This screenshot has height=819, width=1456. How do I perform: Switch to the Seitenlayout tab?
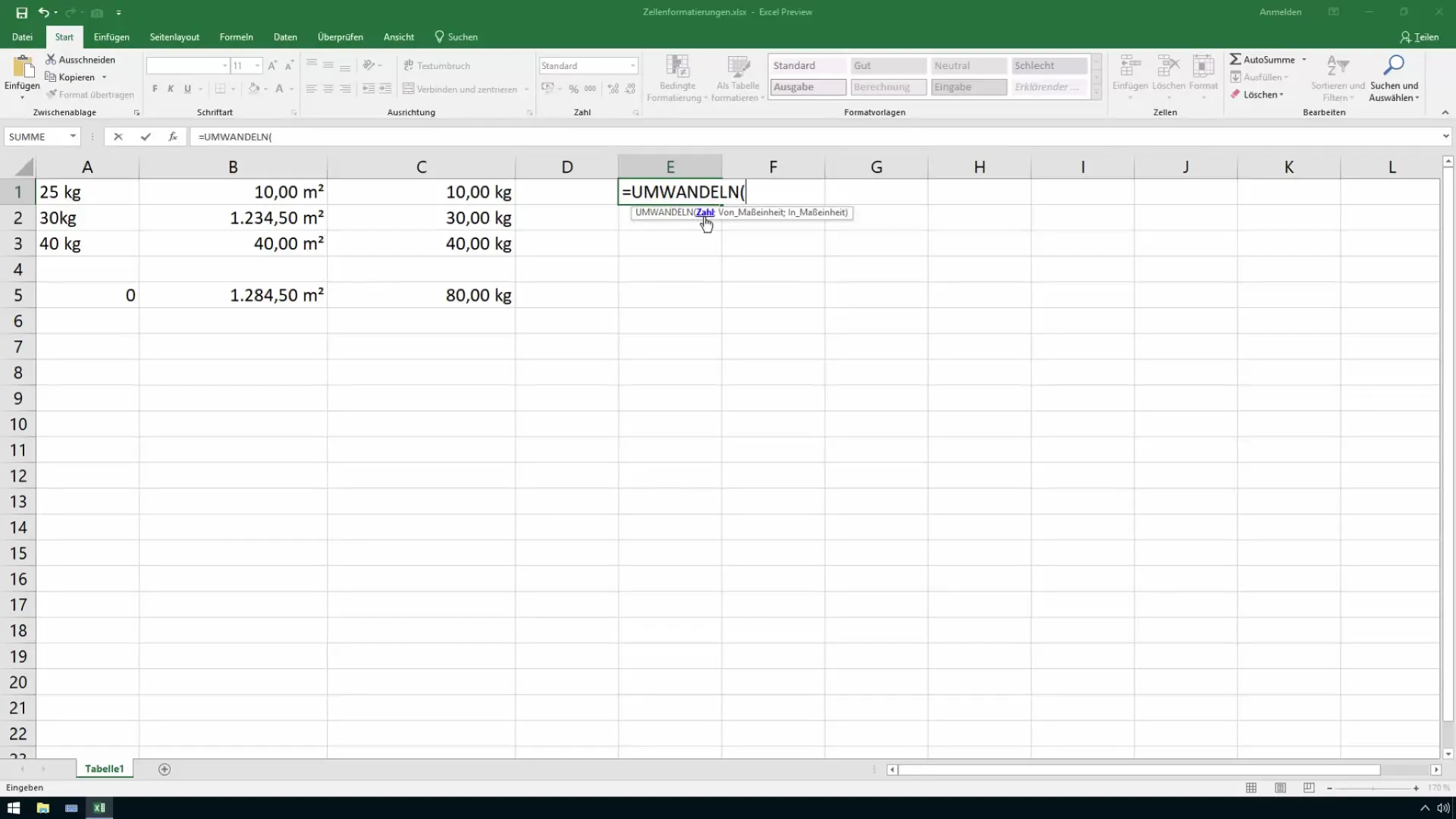(174, 37)
